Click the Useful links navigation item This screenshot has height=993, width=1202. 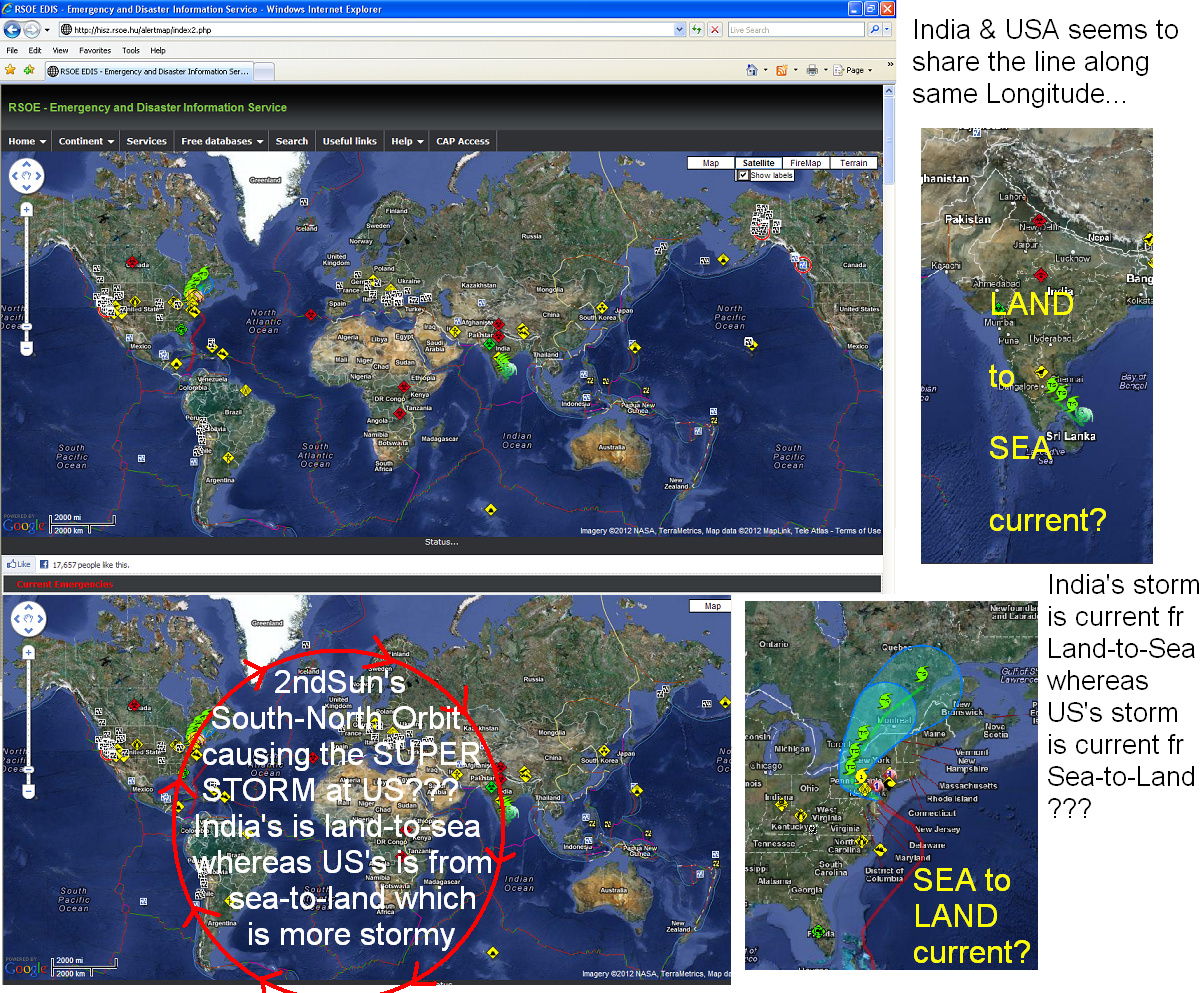pyautogui.click(x=349, y=141)
